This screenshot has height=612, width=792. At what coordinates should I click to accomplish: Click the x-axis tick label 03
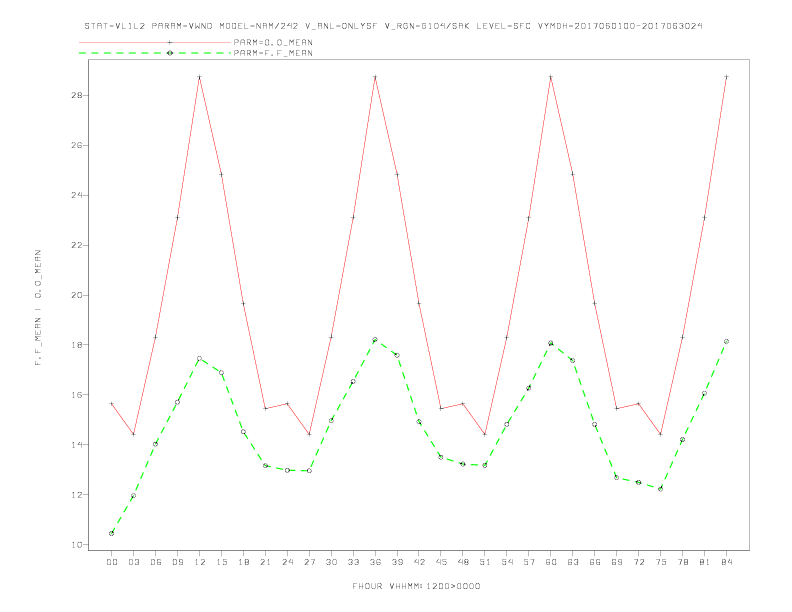tap(133, 562)
